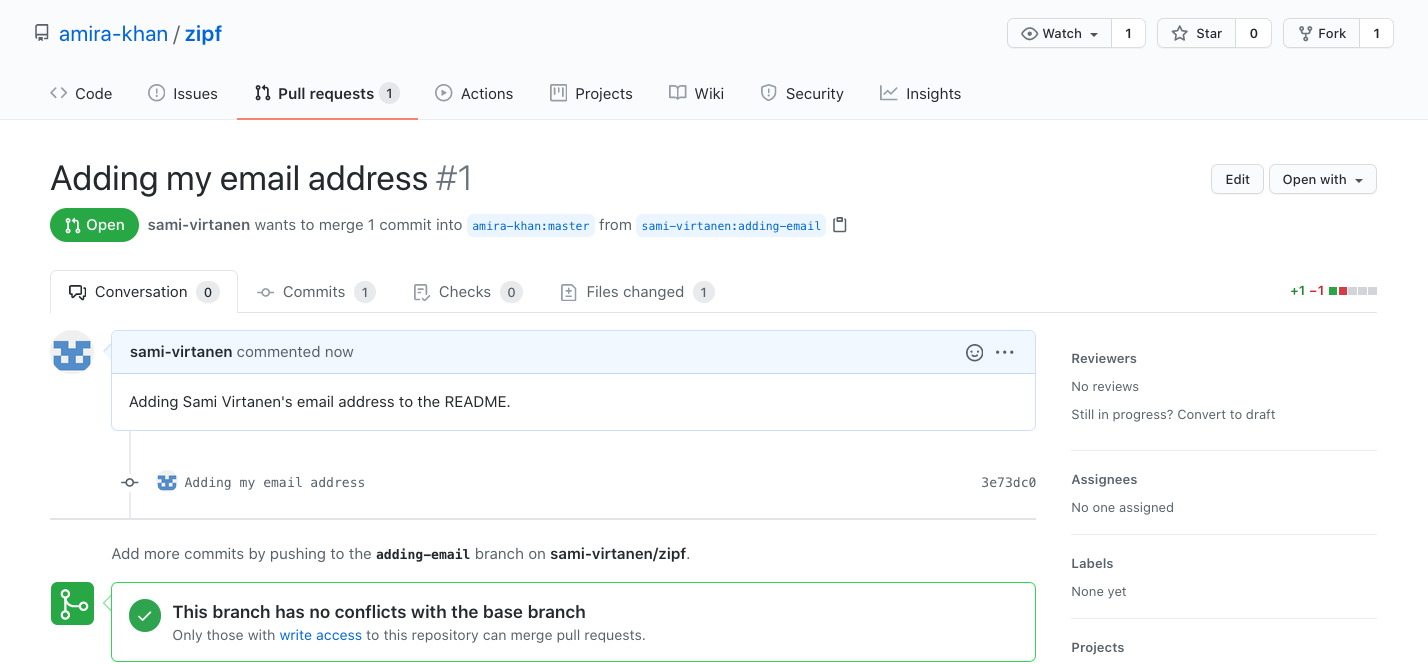
Task: Open the Files changed tab
Action: pos(637,292)
